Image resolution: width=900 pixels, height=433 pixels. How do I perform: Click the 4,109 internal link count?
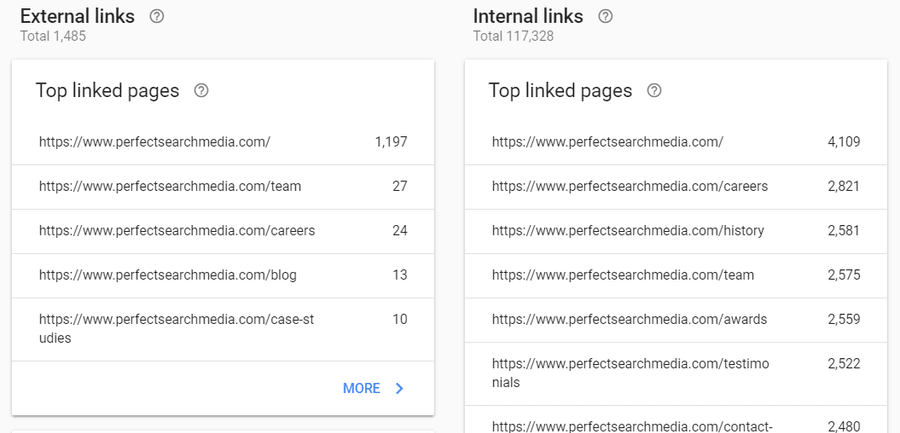(843, 142)
